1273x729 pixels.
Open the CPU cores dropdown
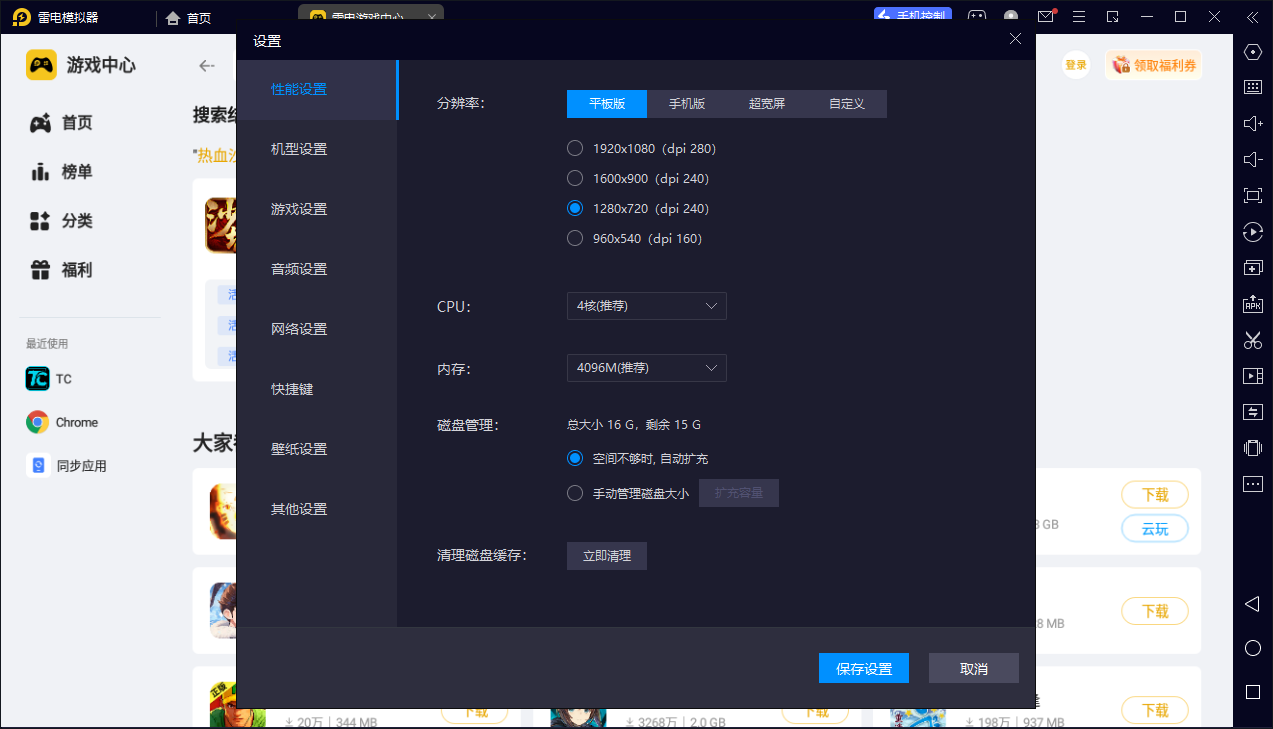[x=646, y=306]
